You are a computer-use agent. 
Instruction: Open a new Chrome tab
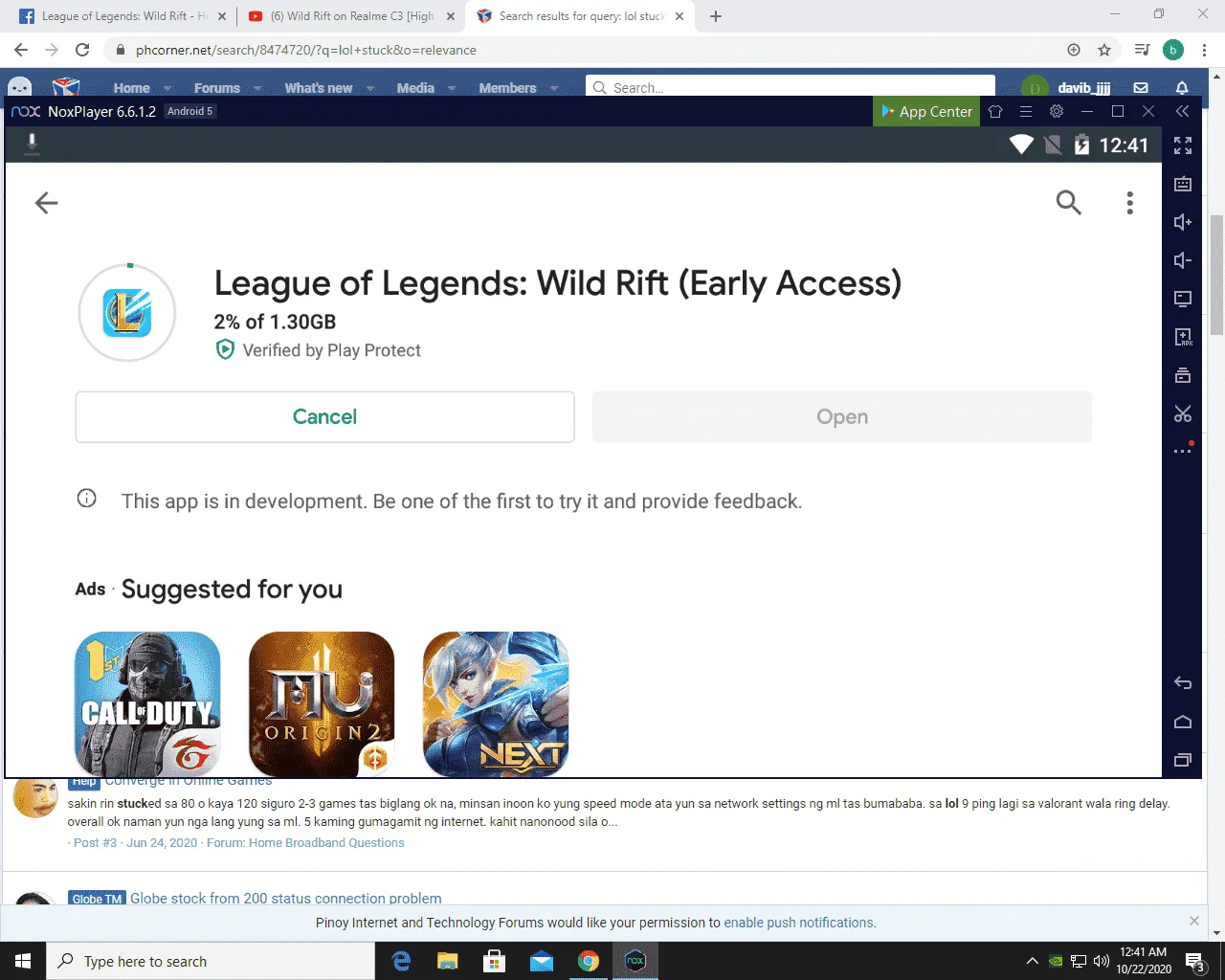click(716, 16)
